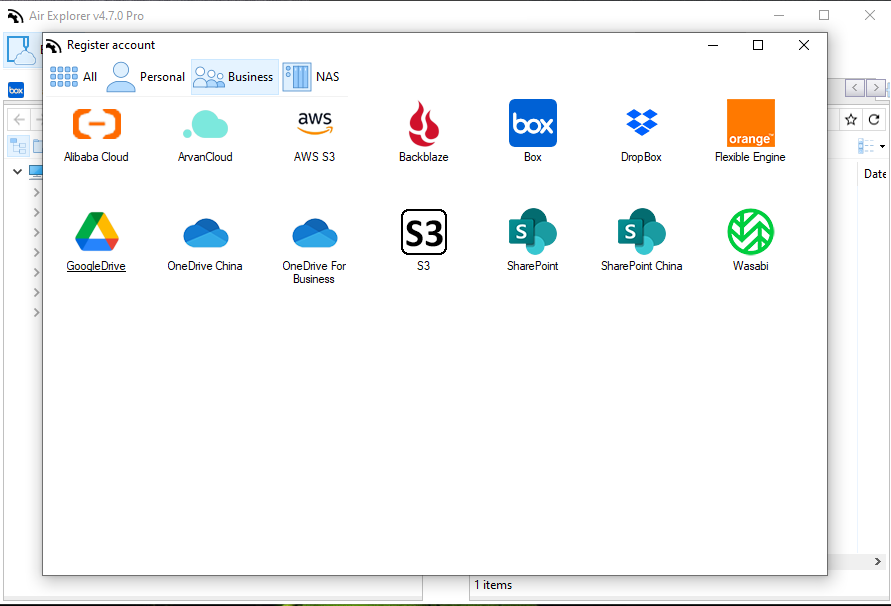
Task: Pick the Wasabi provider icon
Action: (x=751, y=232)
